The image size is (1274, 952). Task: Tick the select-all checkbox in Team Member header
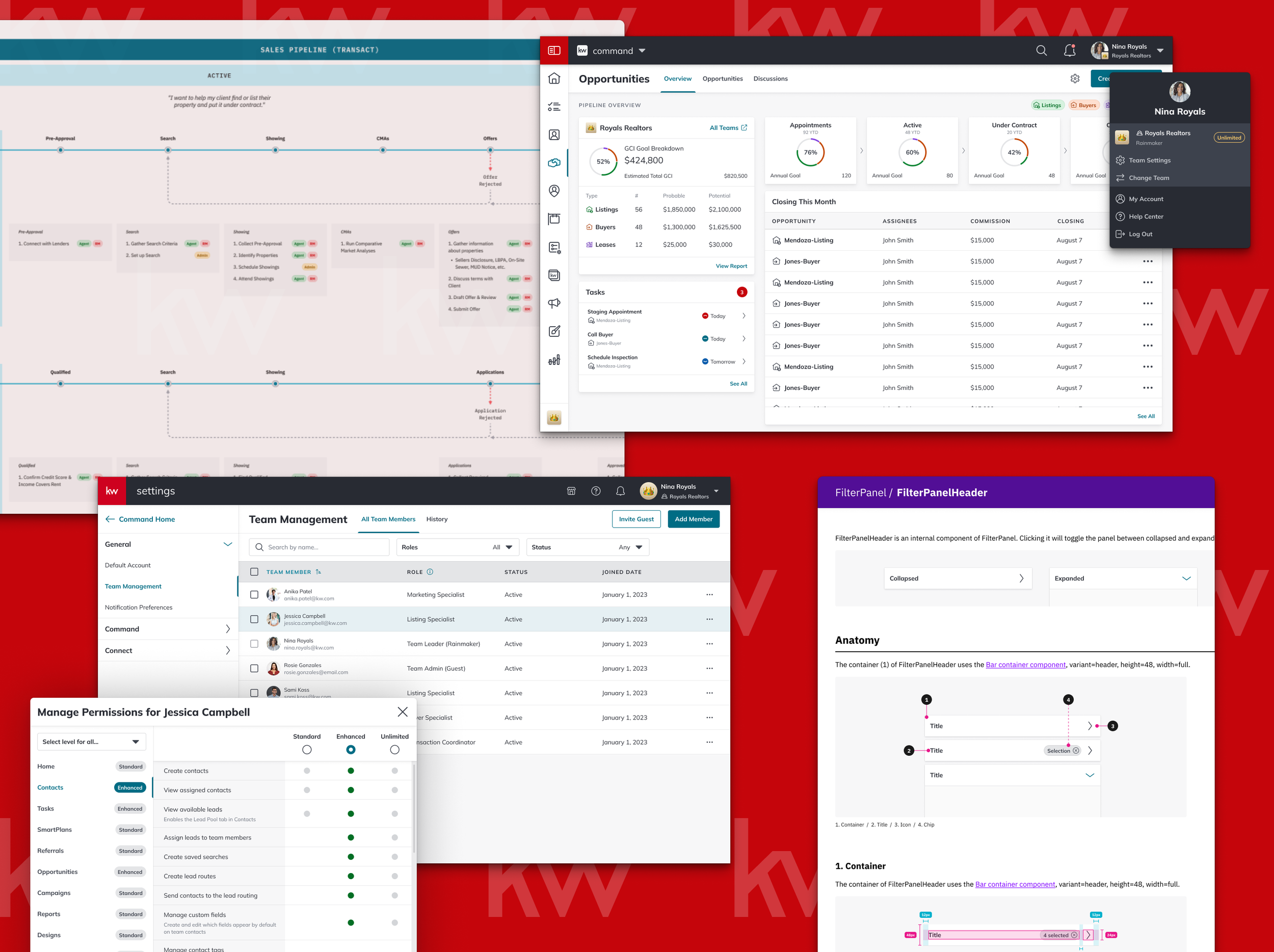(254, 572)
